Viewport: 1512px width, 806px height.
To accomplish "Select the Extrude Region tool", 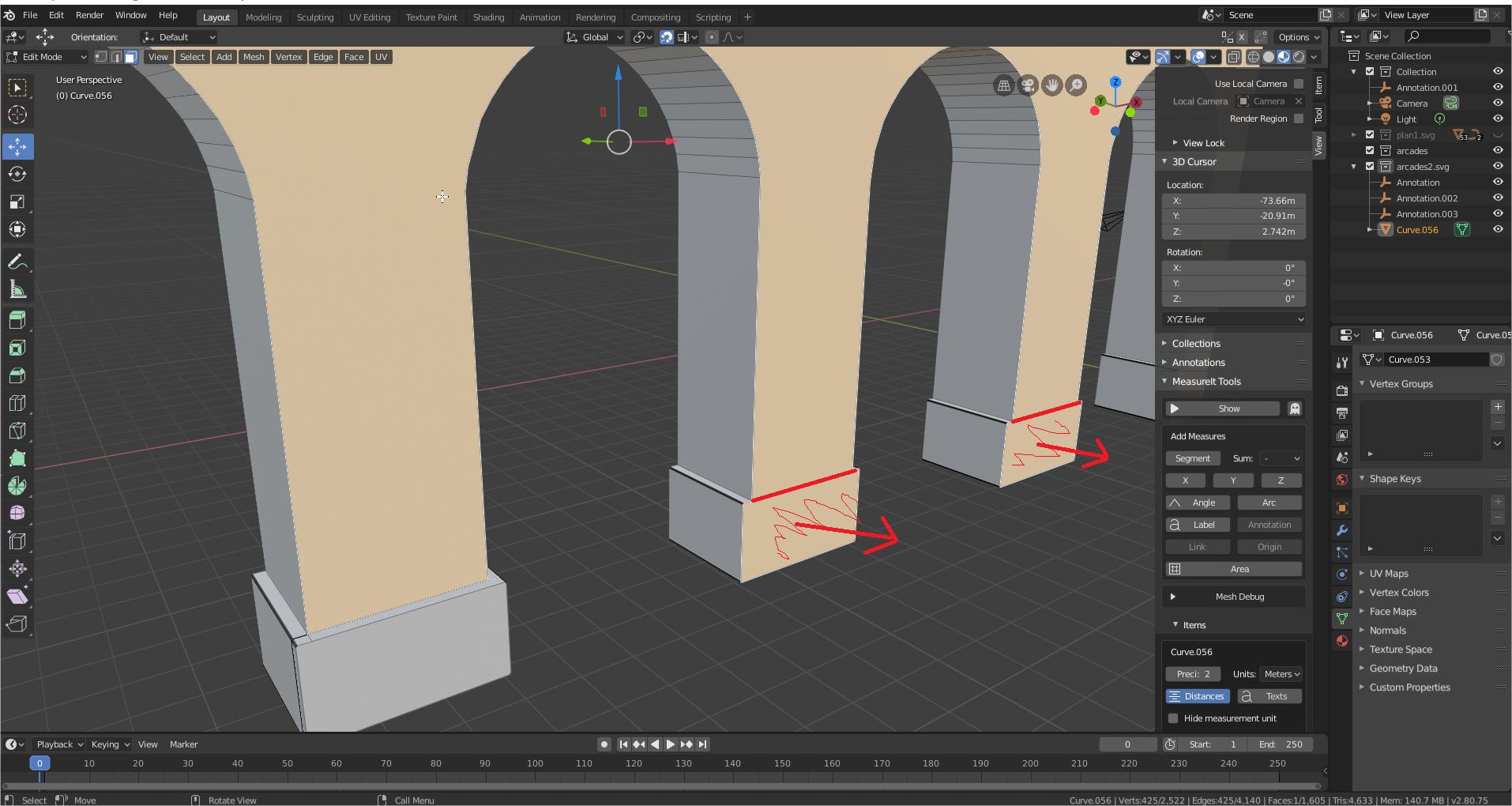I will pyautogui.click(x=17, y=320).
